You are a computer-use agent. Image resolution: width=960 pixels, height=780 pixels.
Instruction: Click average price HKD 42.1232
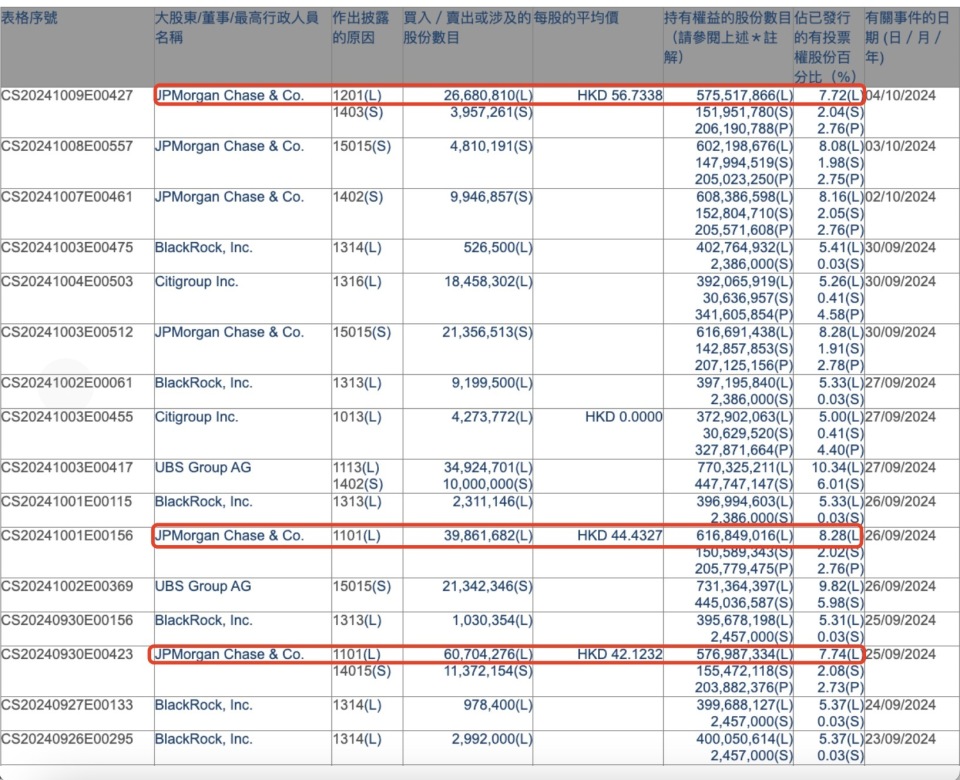click(620, 654)
